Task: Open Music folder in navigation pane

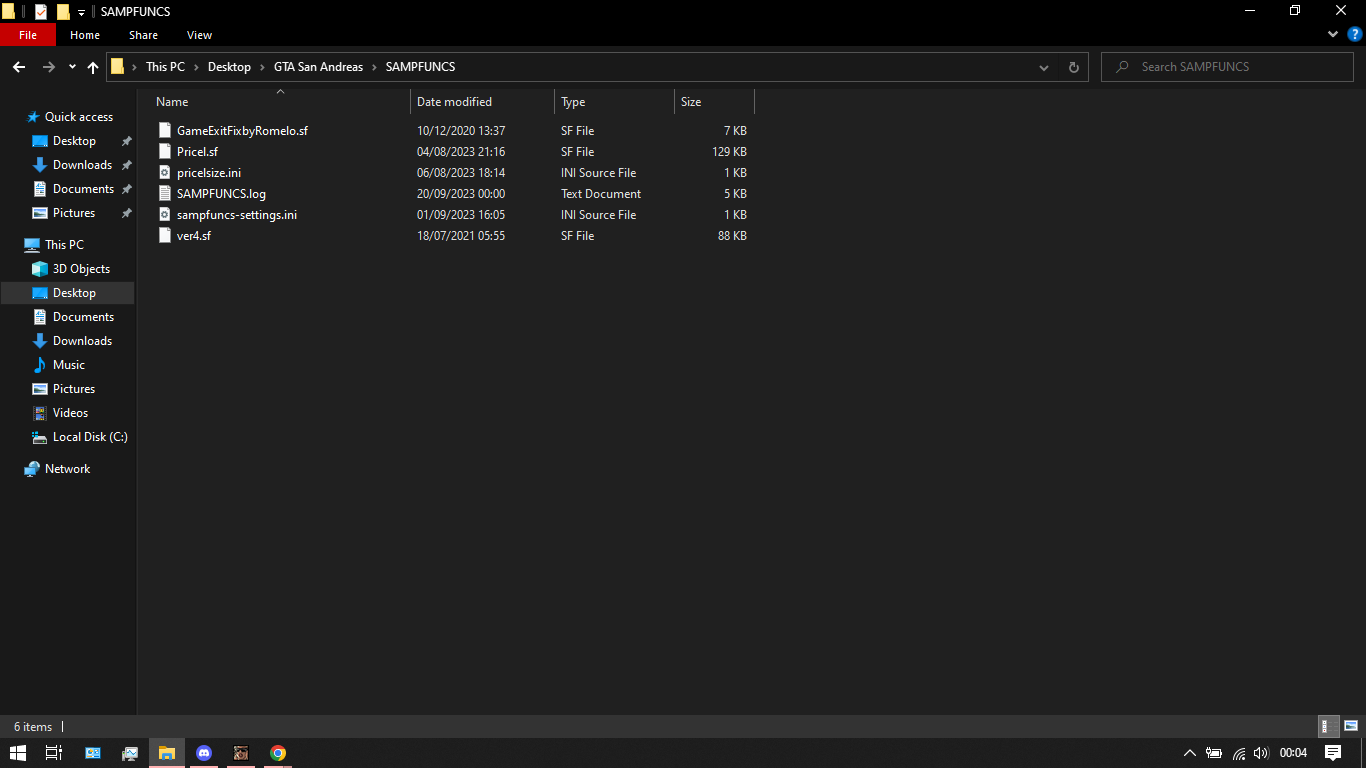Action: coord(68,365)
